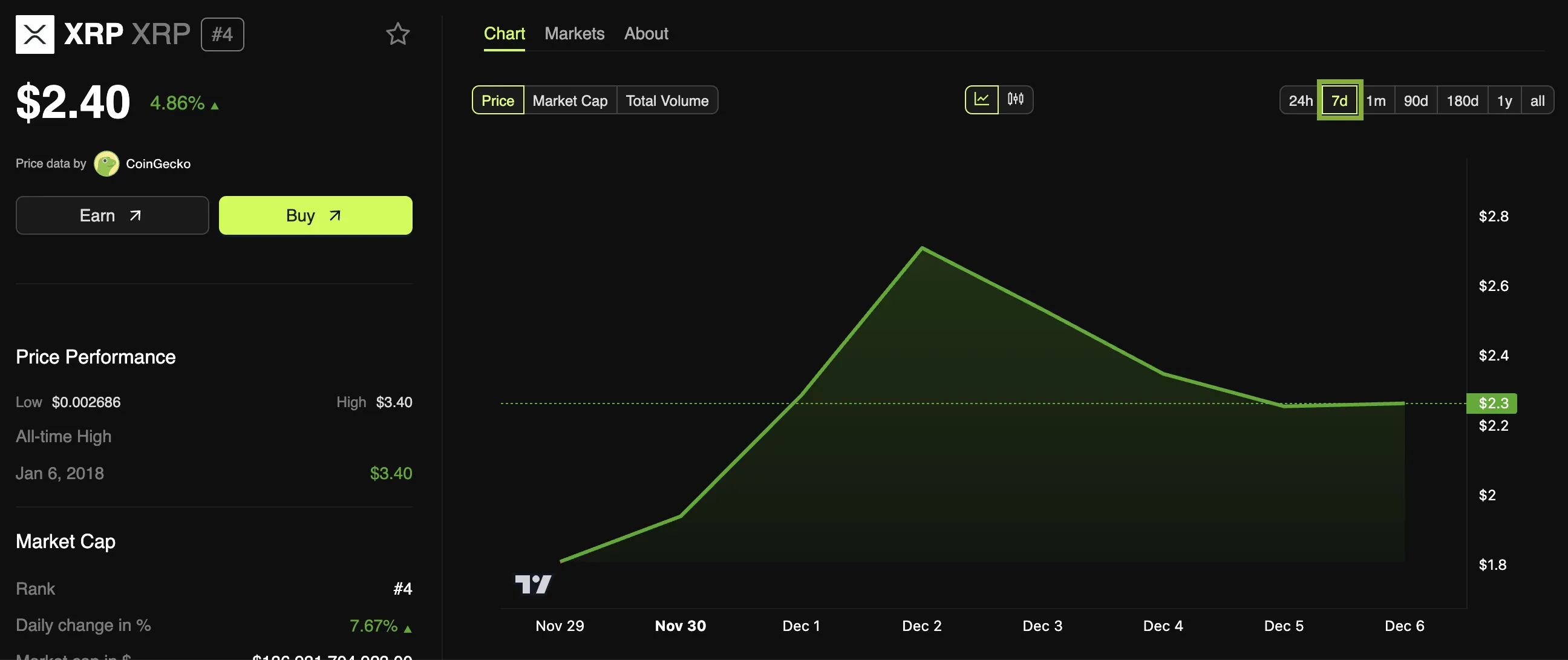
Task: Select the 24h time range
Action: [x=1300, y=99]
